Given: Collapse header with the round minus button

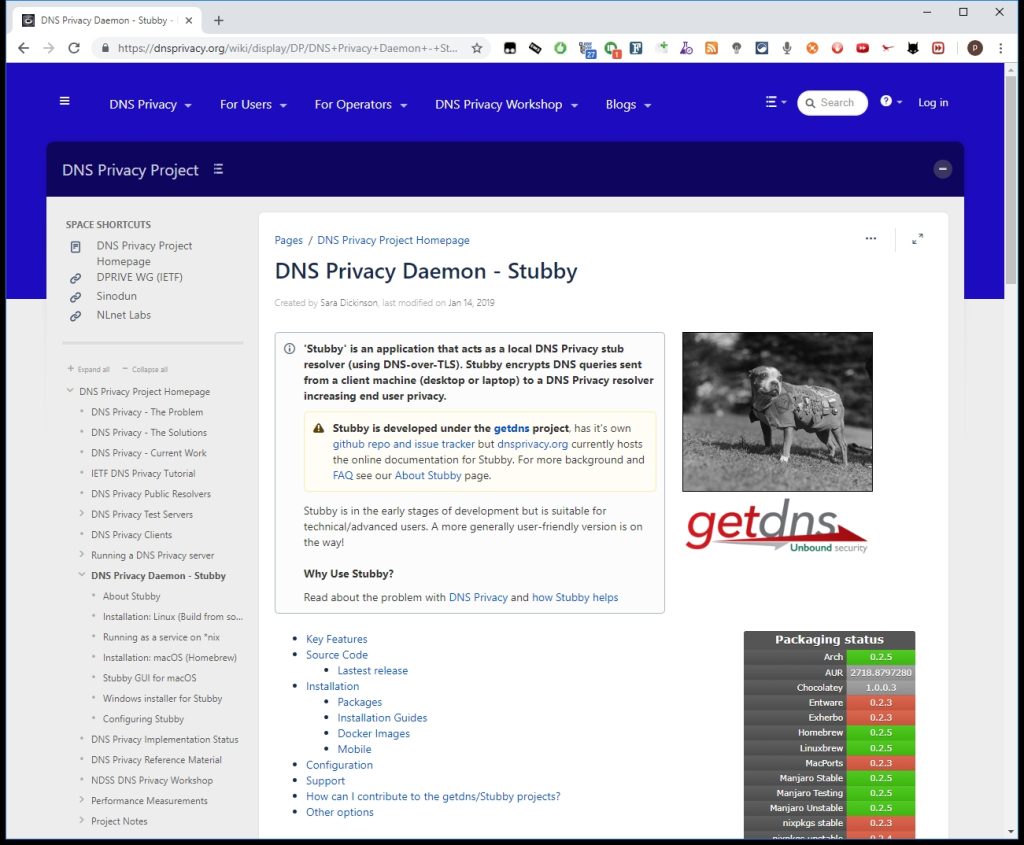Looking at the screenshot, I should (x=942, y=169).
